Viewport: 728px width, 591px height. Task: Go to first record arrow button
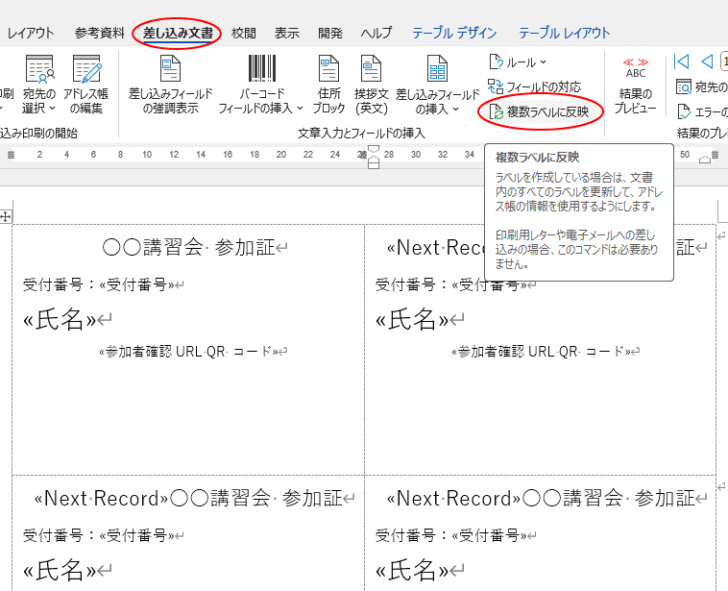click(682, 62)
